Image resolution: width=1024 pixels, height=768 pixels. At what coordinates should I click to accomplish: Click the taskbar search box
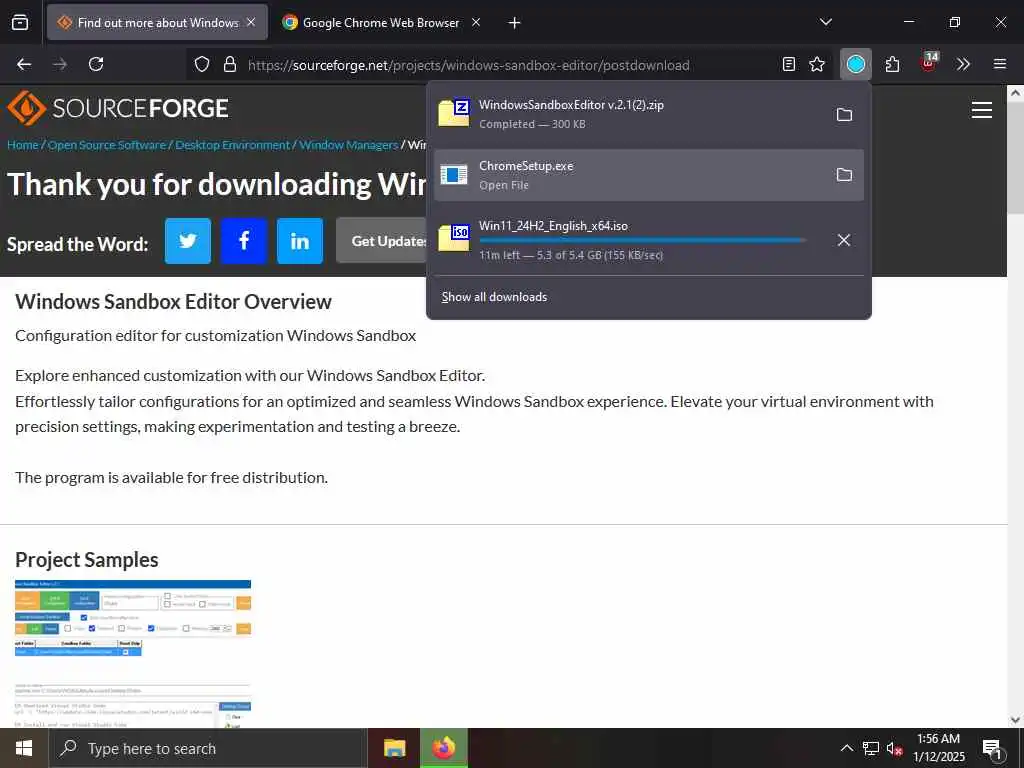click(x=208, y=748)
